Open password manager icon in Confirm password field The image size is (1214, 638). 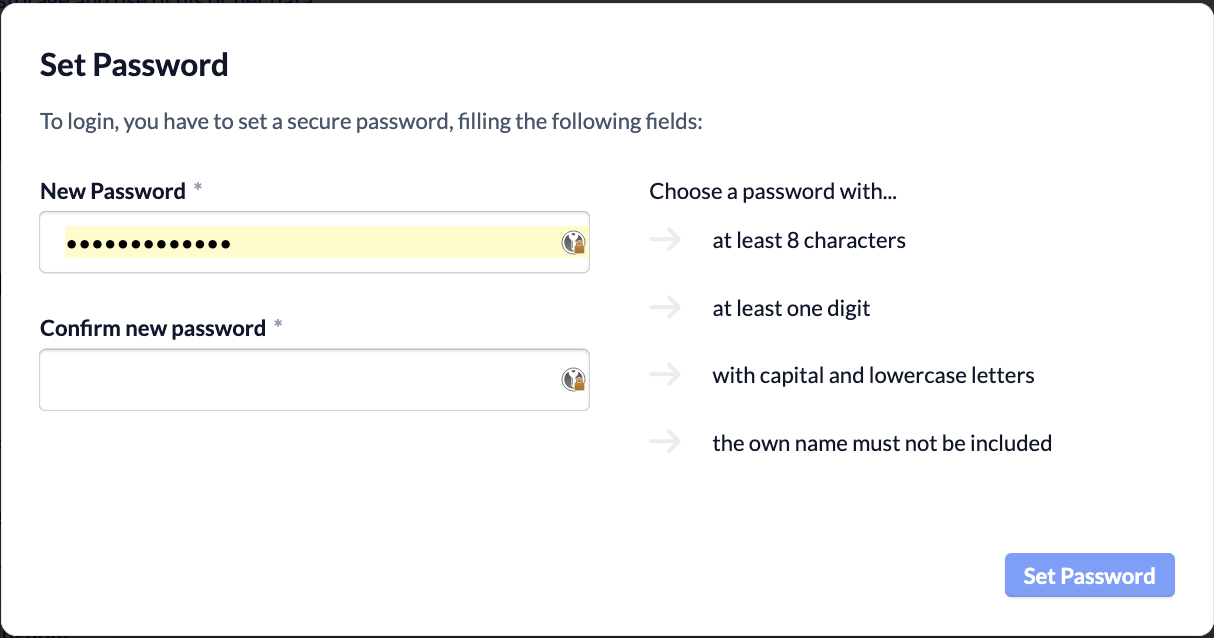click(x=574, y=379)
